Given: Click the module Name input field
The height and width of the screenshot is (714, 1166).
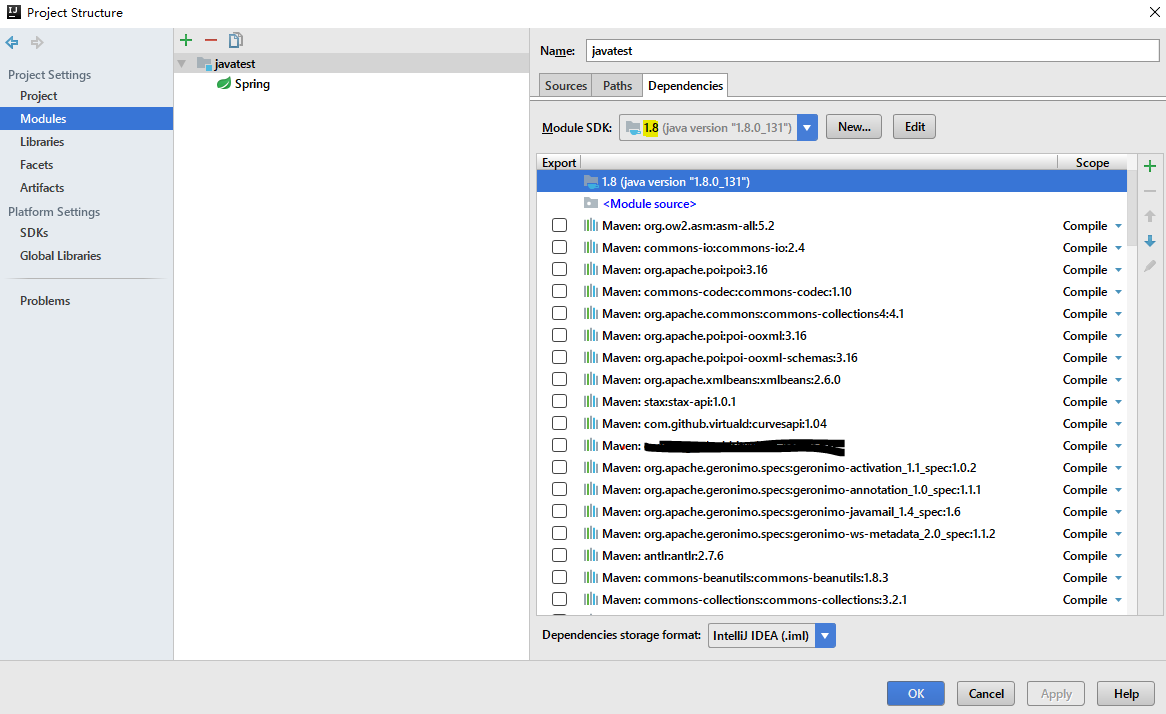Looking at the screenshot, I should click(872, 51).
